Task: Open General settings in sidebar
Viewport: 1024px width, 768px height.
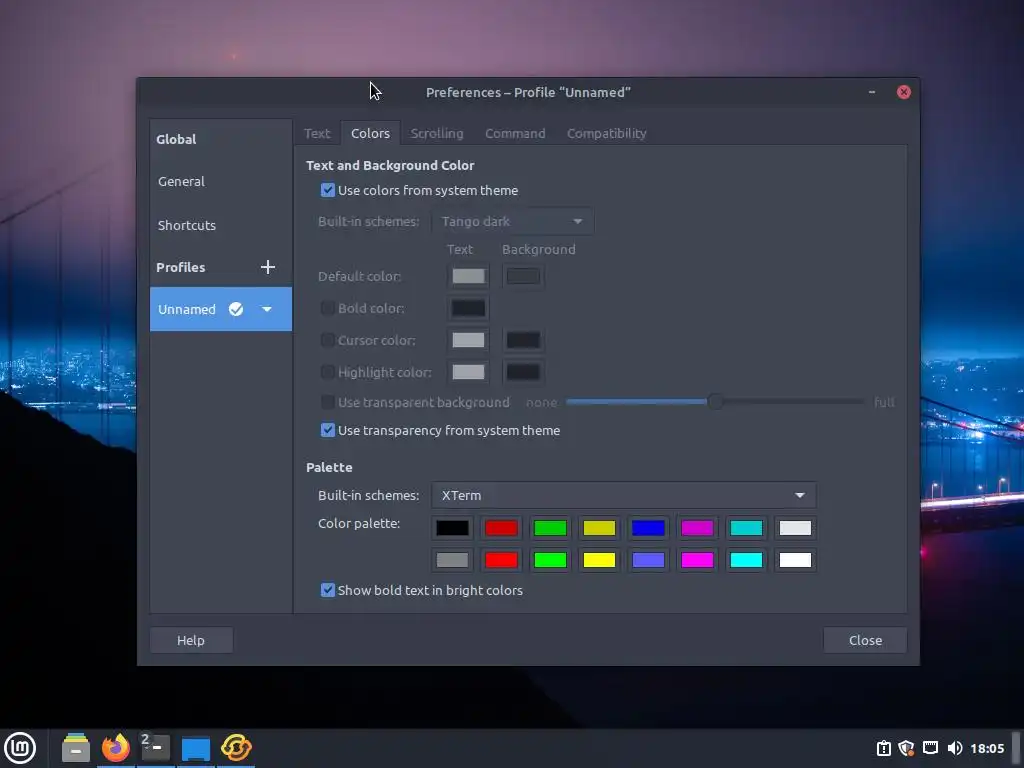Action: click(221, 182)
